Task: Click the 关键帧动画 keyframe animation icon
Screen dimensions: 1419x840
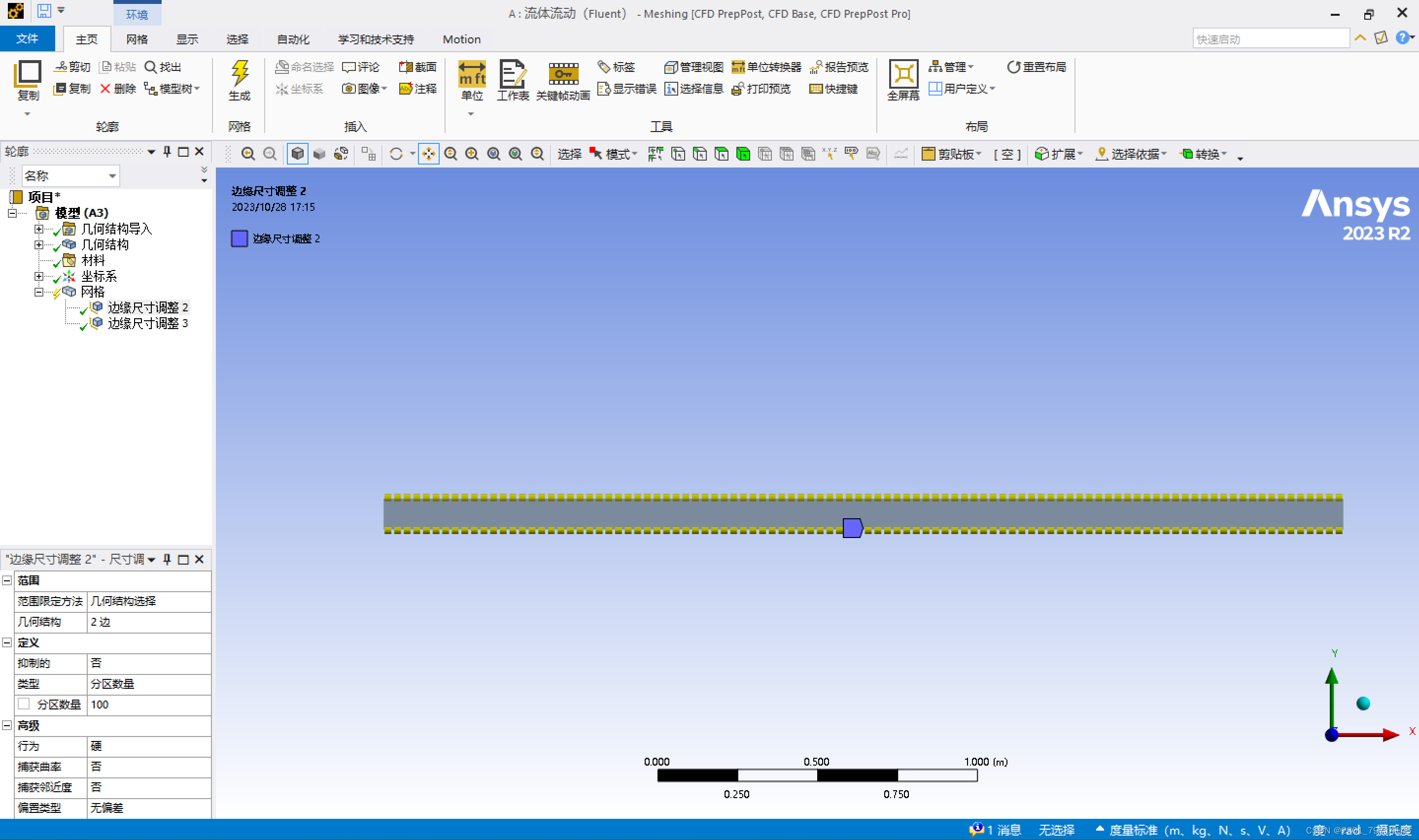Action: (x=563, y=75)
